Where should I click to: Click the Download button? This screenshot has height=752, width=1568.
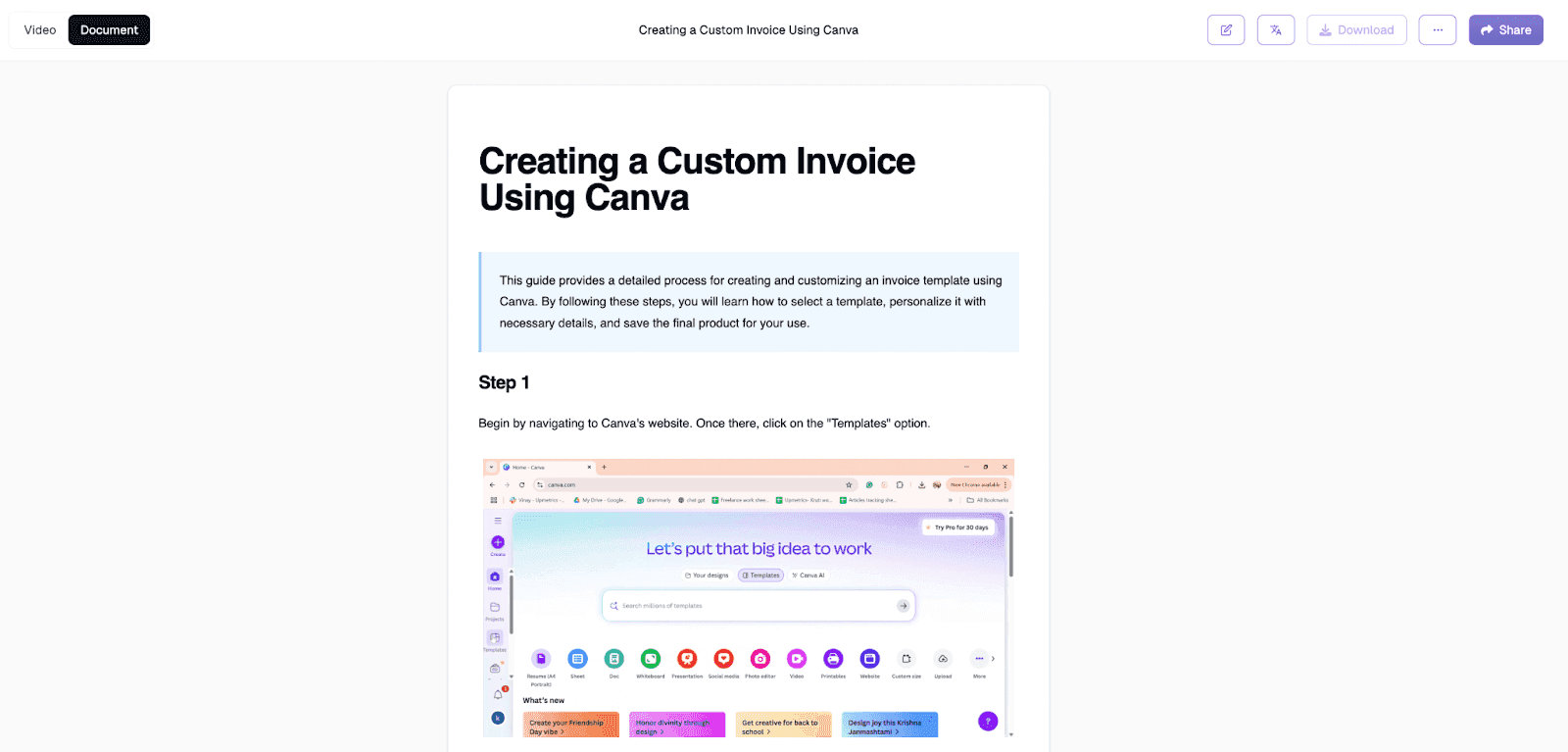[x=1356, y=30]
